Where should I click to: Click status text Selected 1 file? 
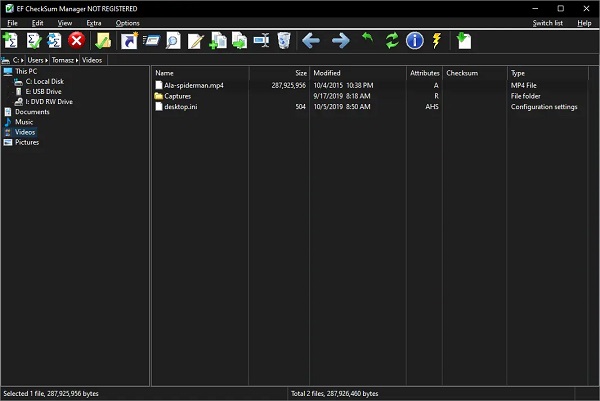[x=51, y=393]
